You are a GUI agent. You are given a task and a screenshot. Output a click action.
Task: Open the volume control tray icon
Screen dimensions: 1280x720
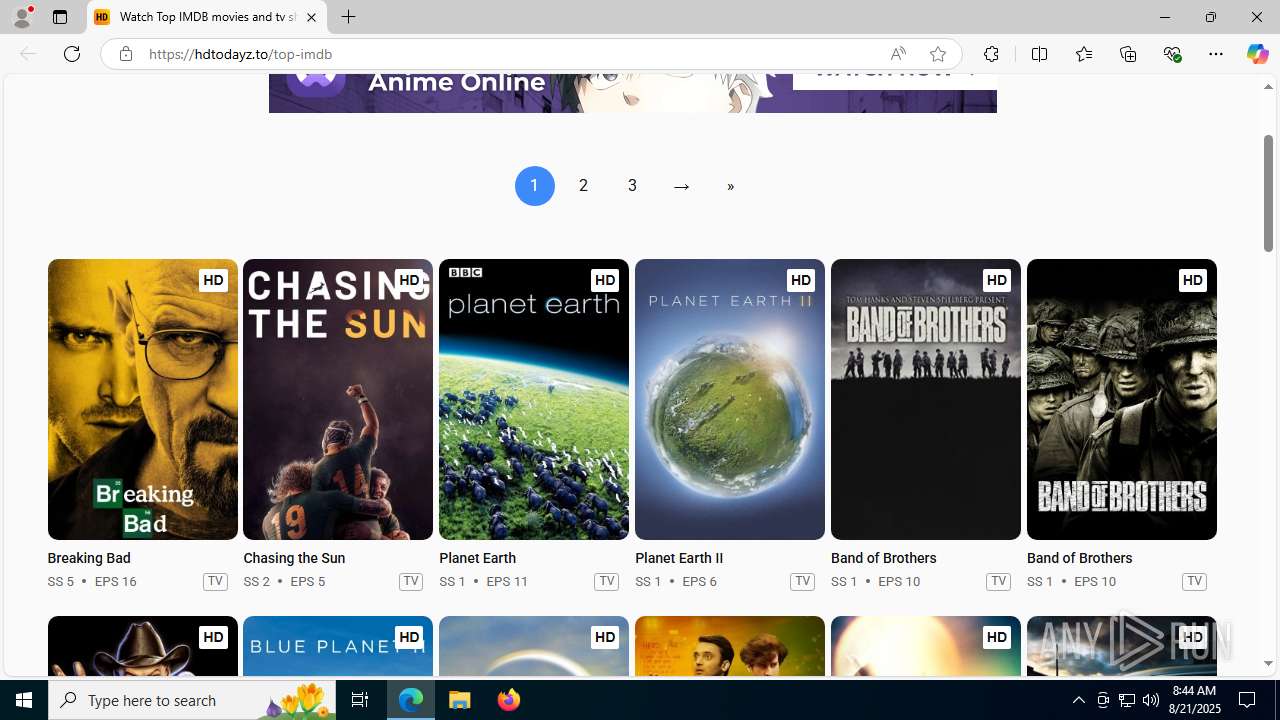(1151, 700)
